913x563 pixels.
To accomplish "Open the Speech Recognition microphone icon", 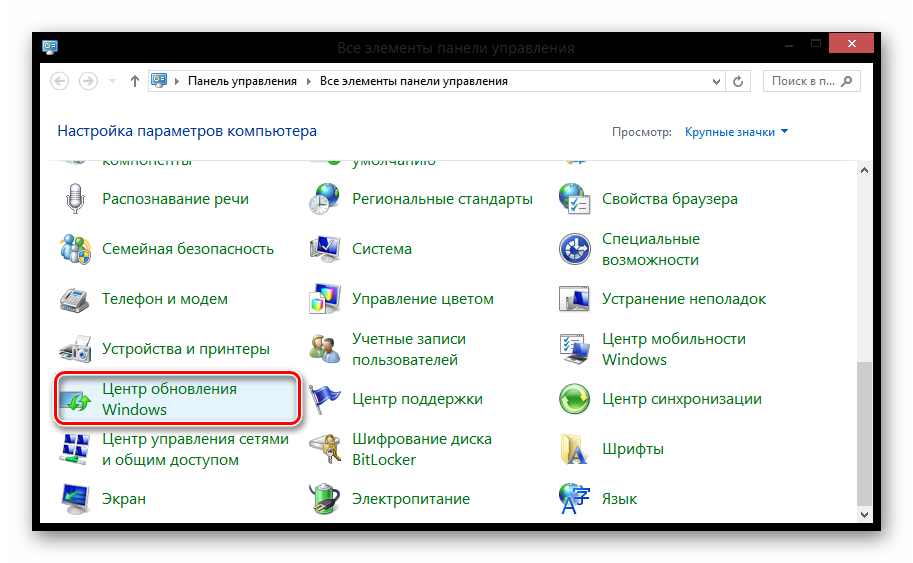I will click(74, 199).
